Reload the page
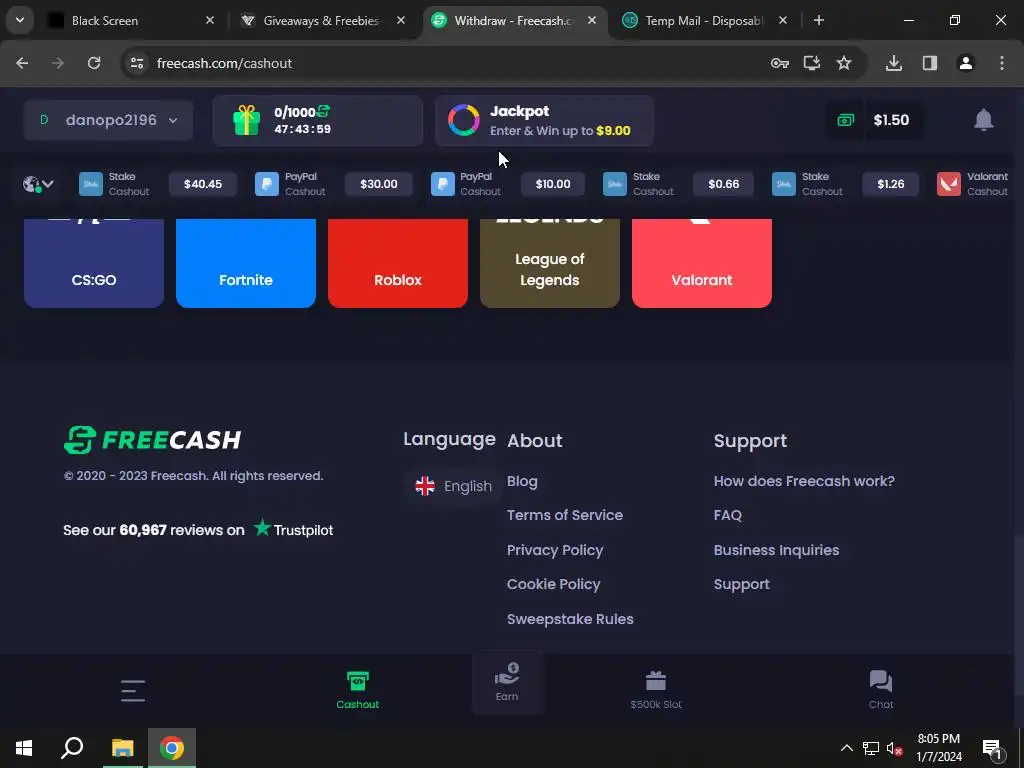 (94, 63)
